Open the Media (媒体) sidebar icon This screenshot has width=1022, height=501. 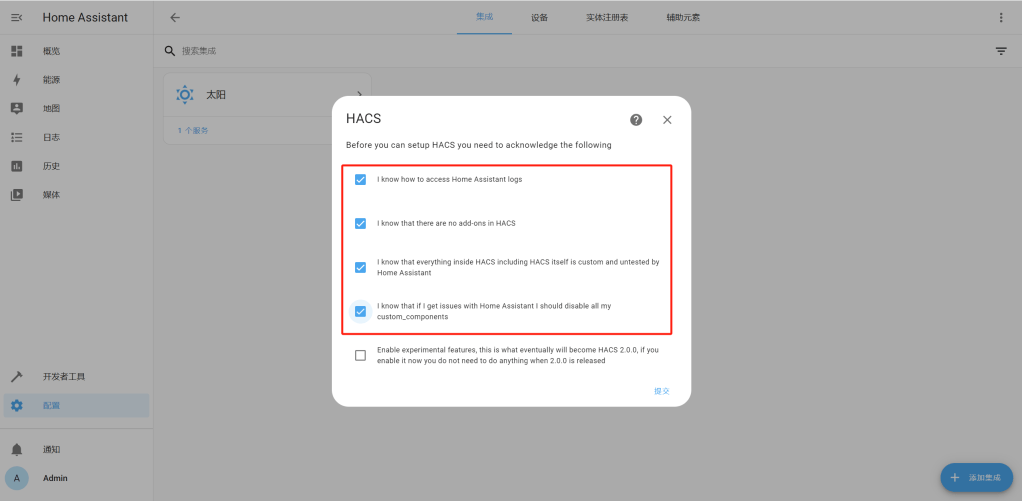point(17,195)
